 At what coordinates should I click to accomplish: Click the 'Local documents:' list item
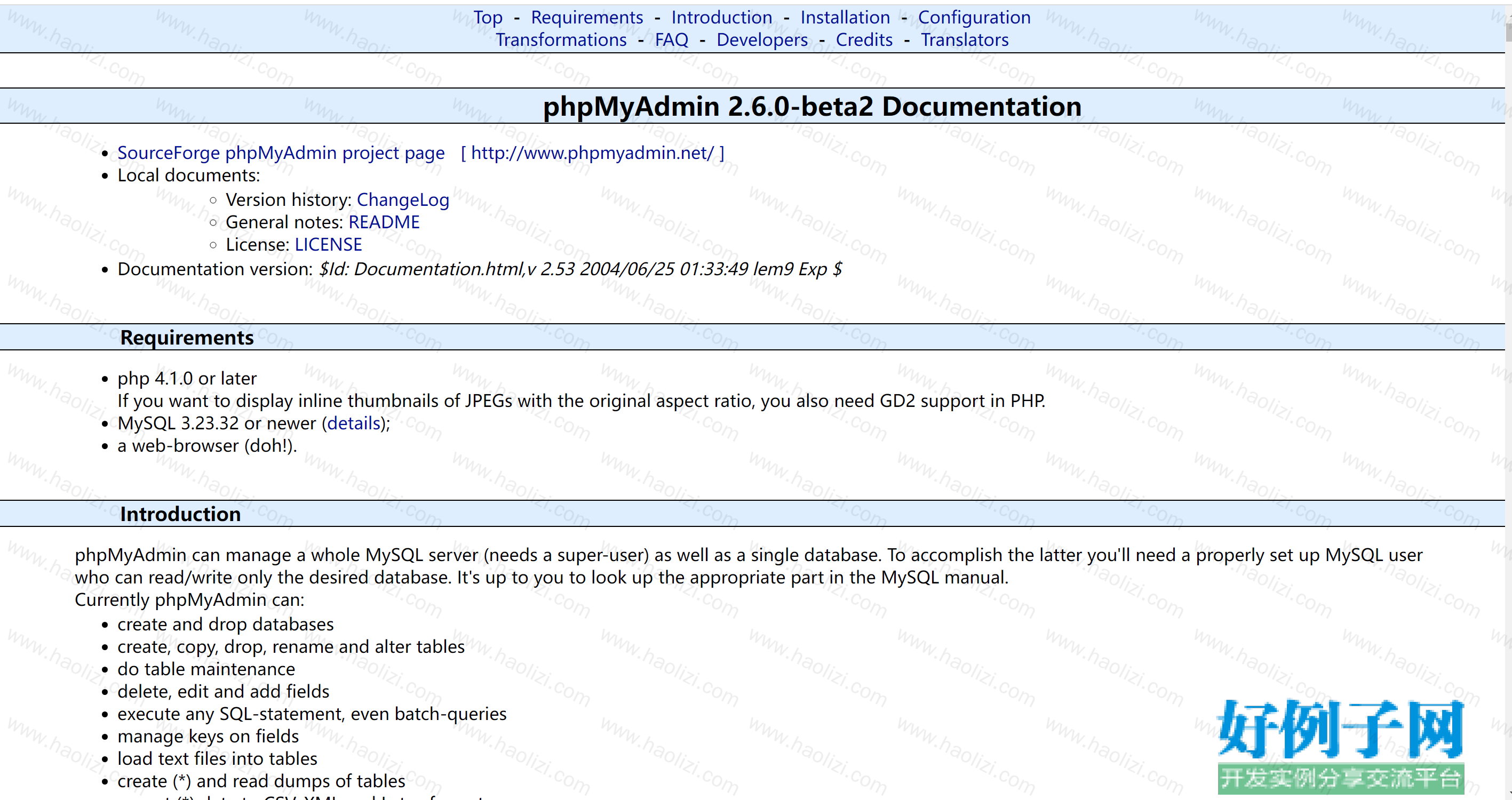pyautogui.click(x=188, y=175)
